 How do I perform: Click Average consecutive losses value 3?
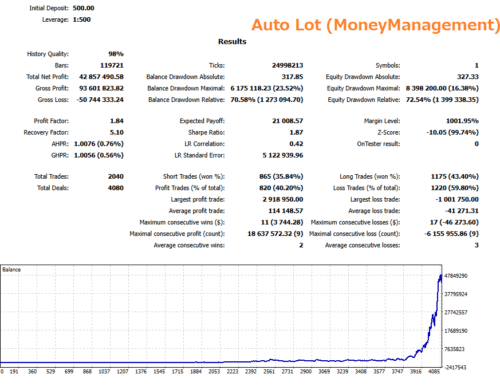click(x=477, y=245)
